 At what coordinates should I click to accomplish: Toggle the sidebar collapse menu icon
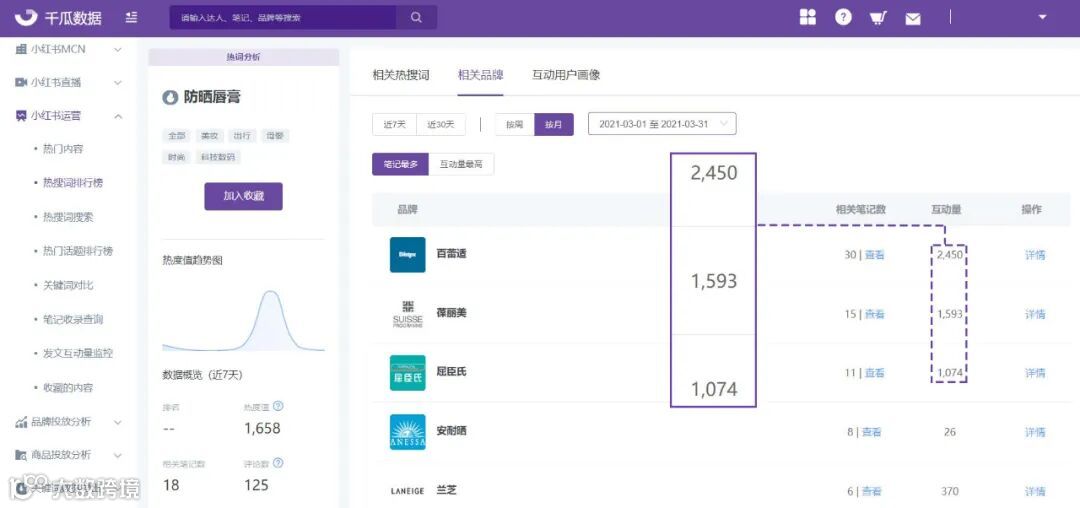pyautogui.click(x=132, y=17)
